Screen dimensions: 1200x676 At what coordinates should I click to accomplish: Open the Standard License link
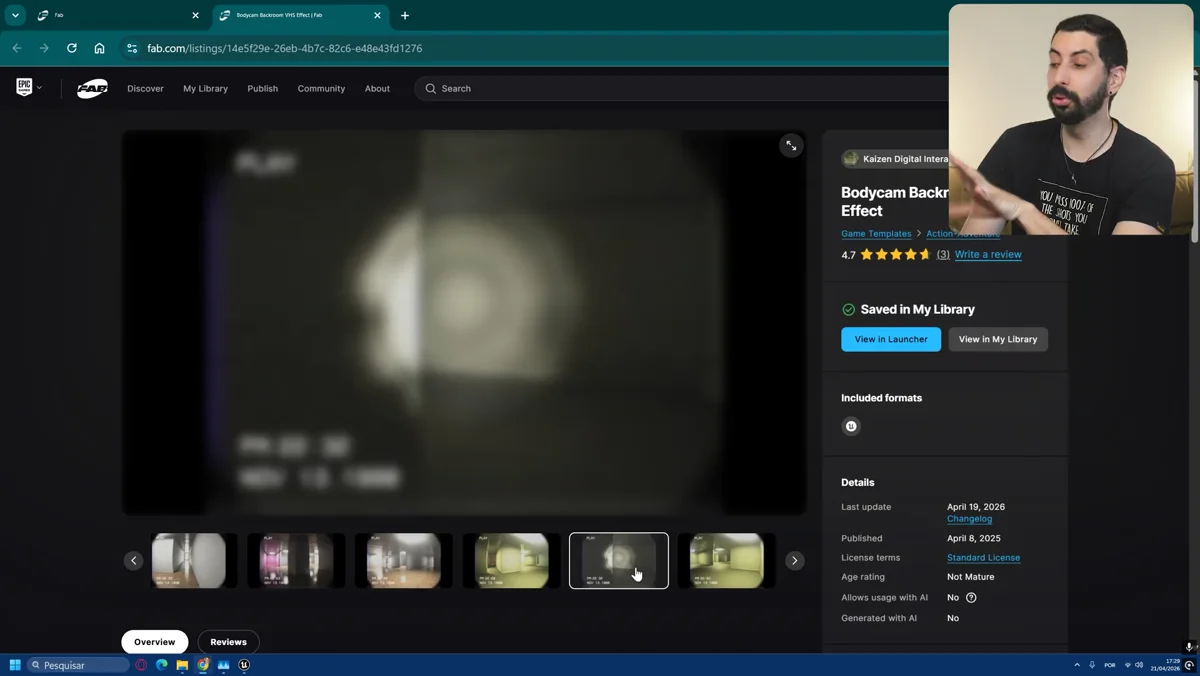983,557
